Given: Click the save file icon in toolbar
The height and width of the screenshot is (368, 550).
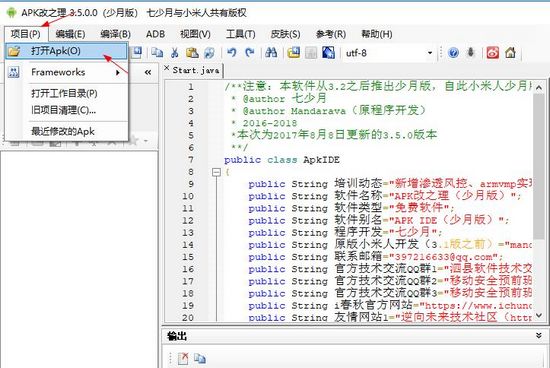Looking at the screenshot, I should (x=136, y=53).
